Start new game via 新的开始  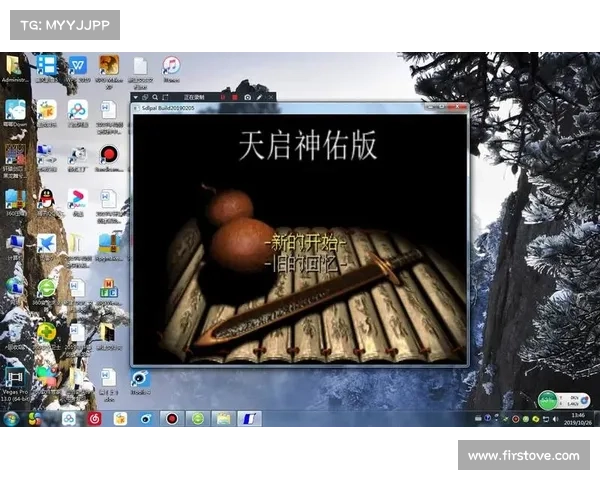pos(306,243)
